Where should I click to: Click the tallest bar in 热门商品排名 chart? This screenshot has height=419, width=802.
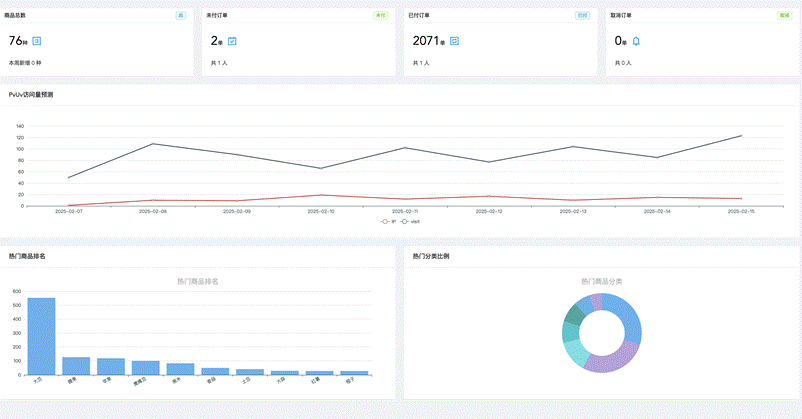tap(41, 336)
